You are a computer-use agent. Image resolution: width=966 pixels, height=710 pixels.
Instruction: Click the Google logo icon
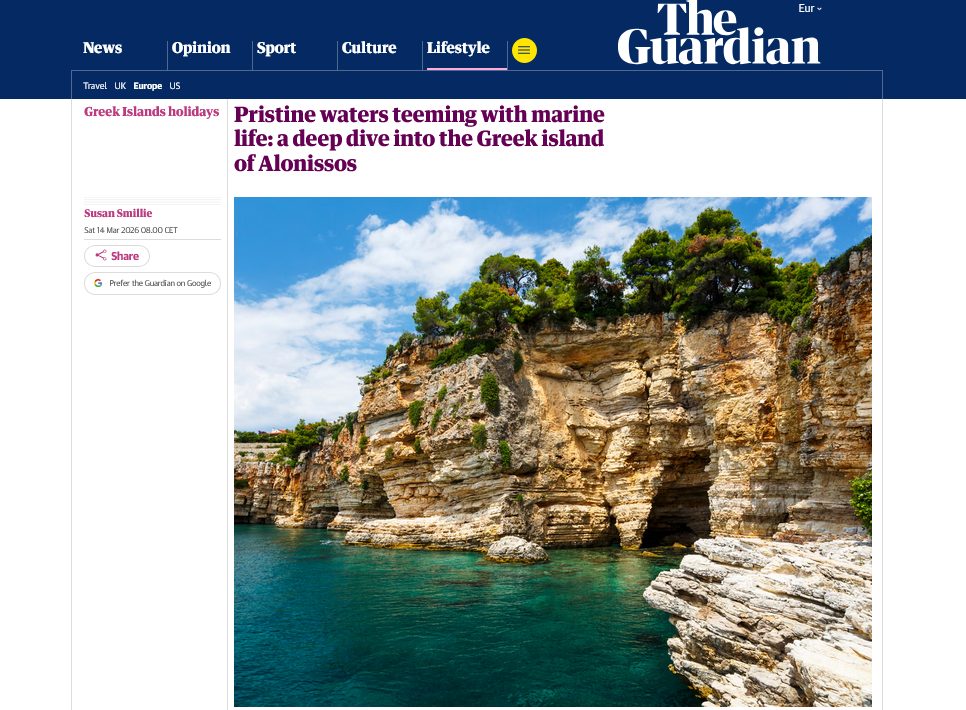click(x=98, y=284)
